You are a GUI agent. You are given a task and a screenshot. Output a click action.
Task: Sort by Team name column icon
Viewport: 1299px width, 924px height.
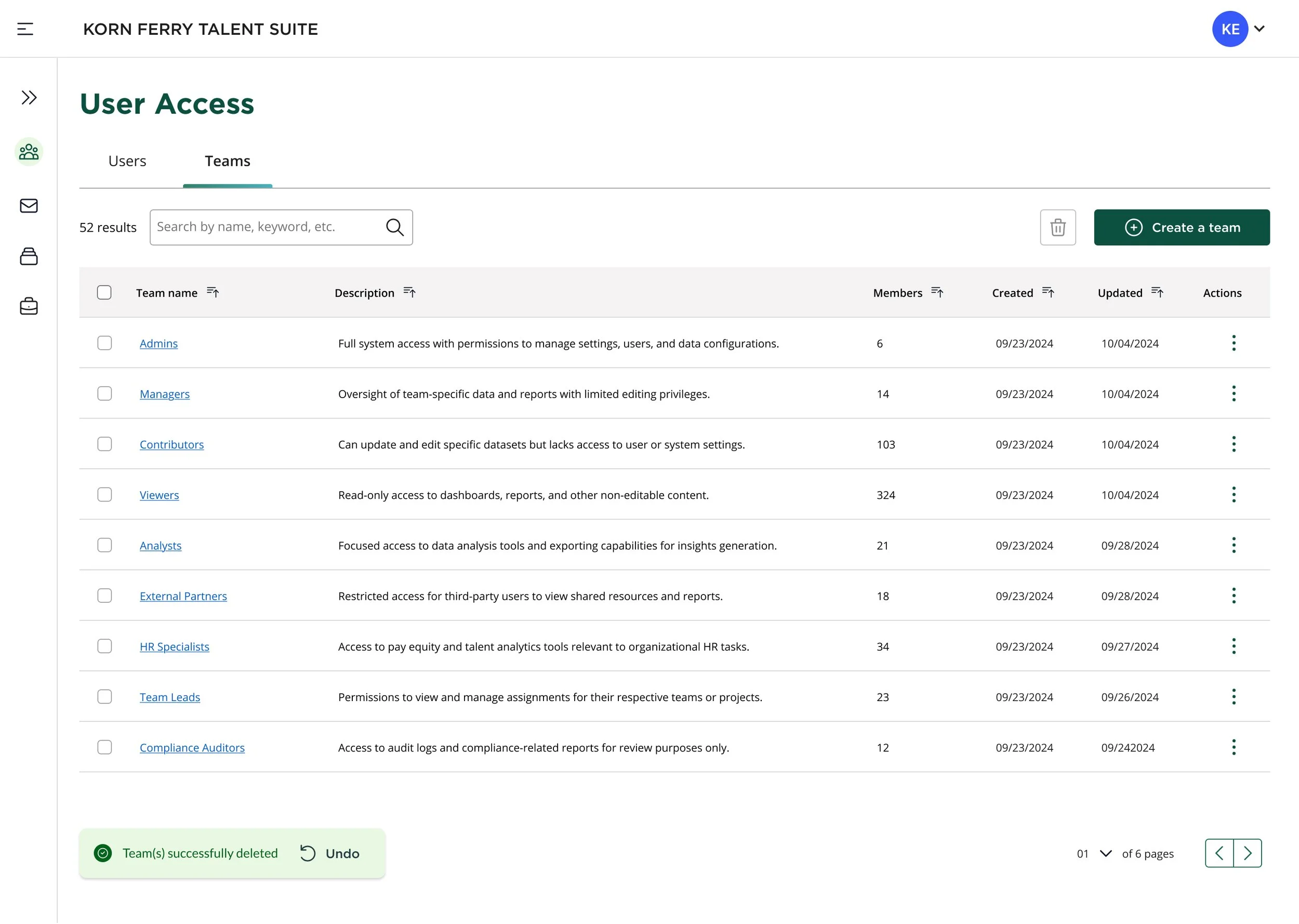tap(213, 293)
